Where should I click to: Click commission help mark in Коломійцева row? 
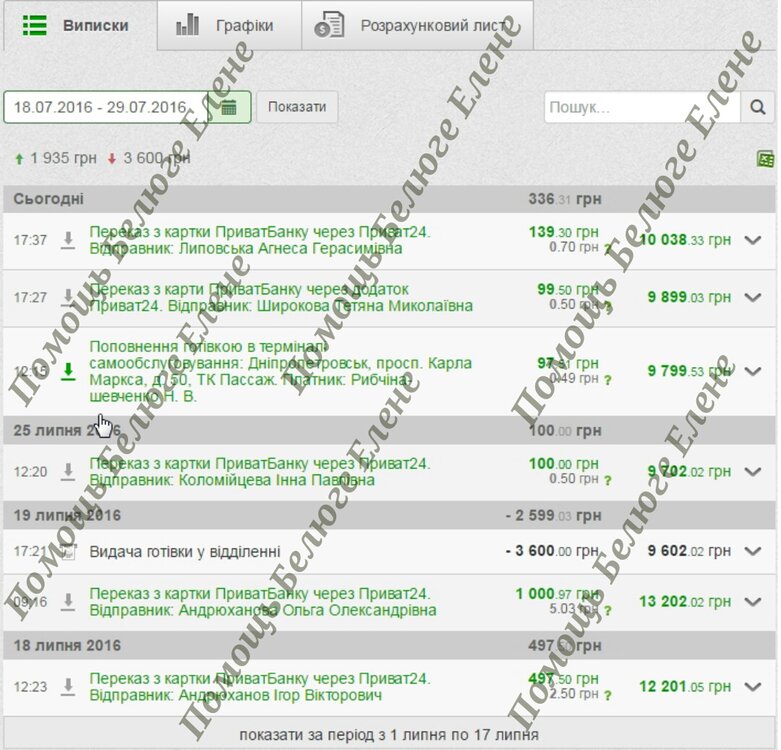coord(608,481)
